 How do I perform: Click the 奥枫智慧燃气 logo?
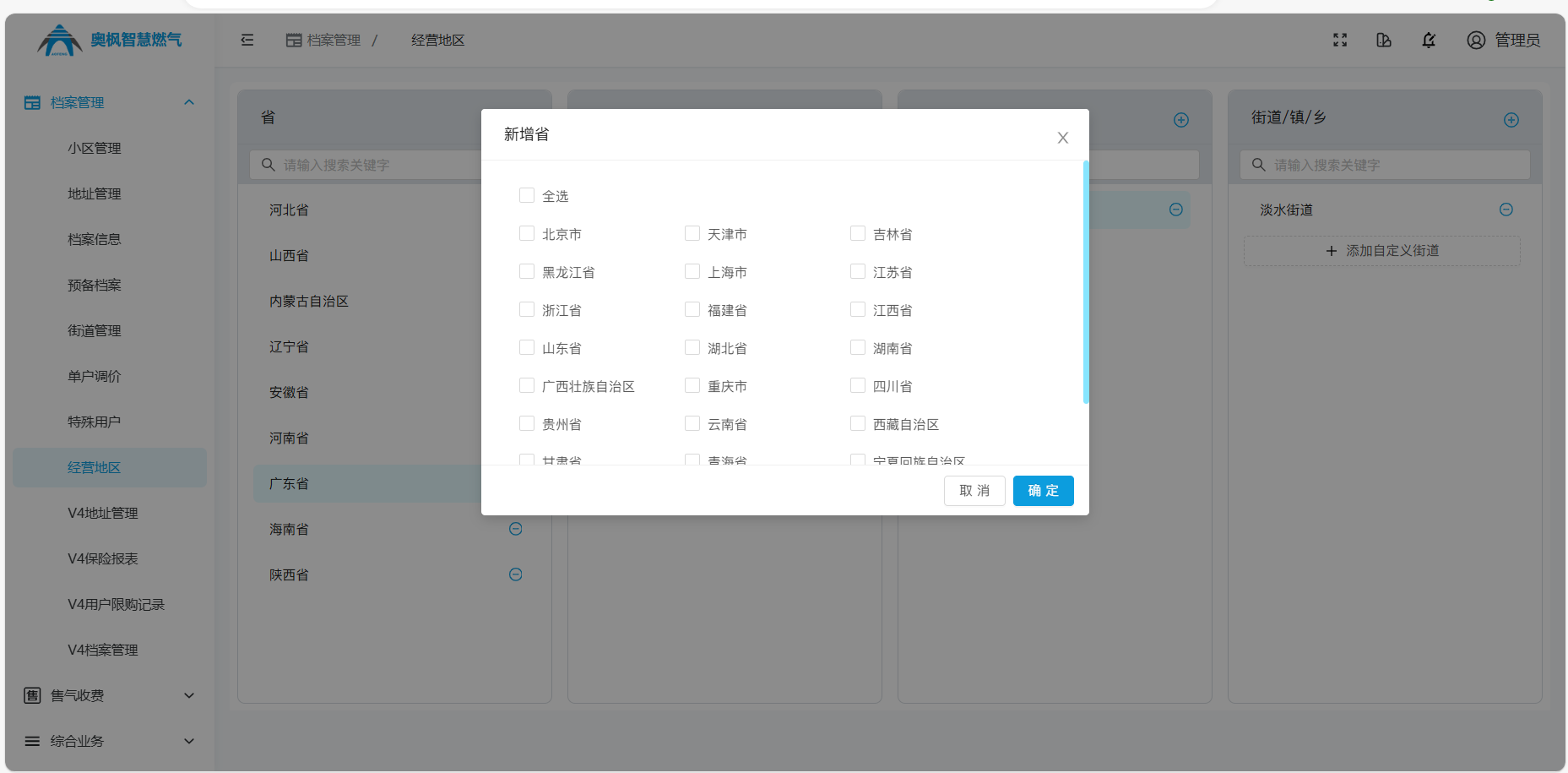coord(110,40)
